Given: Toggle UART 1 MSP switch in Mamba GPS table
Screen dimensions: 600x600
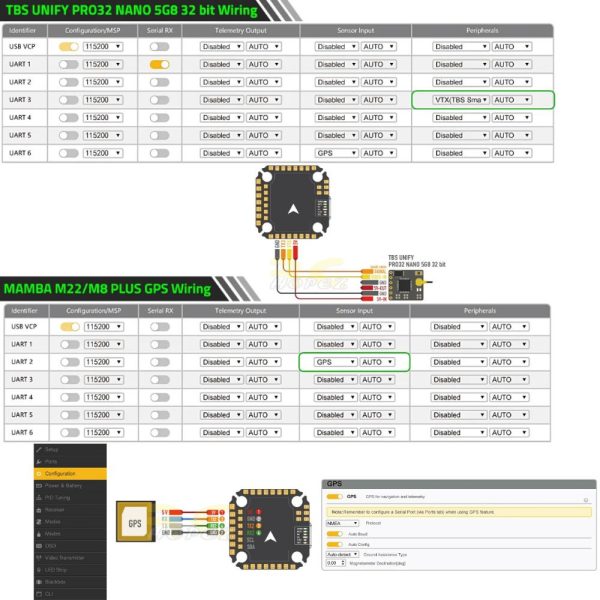Looking at the screenshot, I should pyautogui.click(x=70, y=344).
